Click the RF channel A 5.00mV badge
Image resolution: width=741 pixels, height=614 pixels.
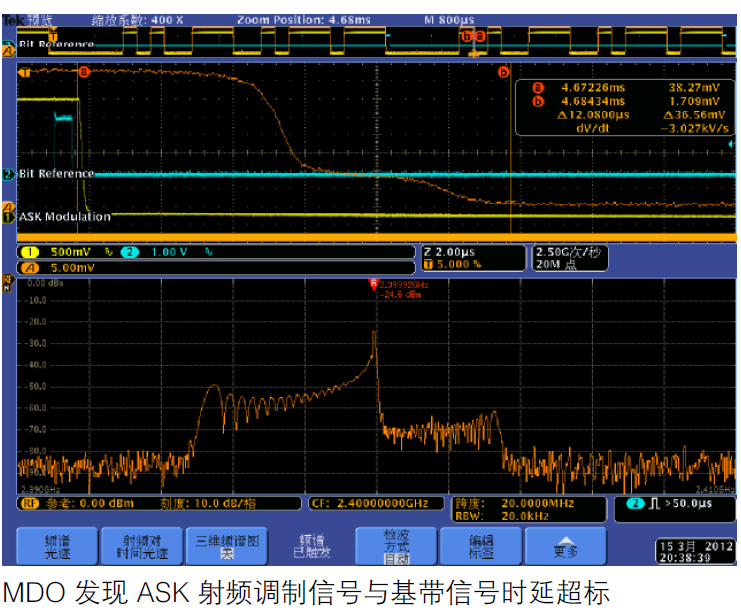point(60,268)
